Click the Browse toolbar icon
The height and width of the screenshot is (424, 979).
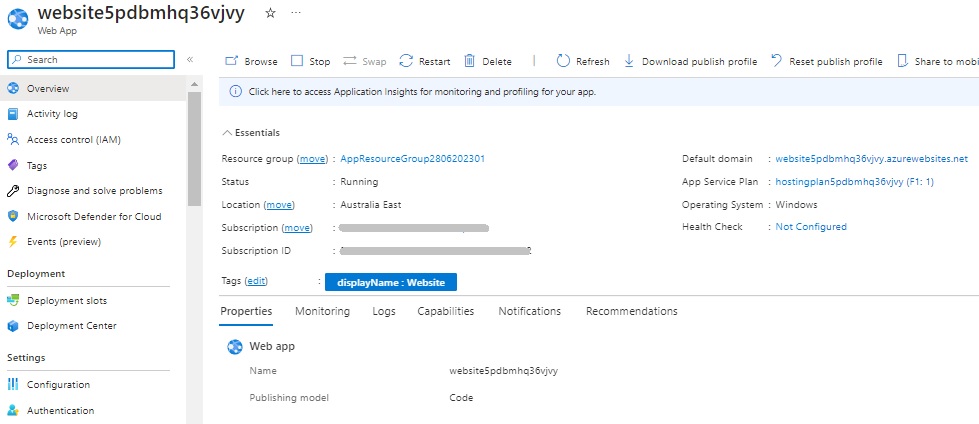coord(232,61)
